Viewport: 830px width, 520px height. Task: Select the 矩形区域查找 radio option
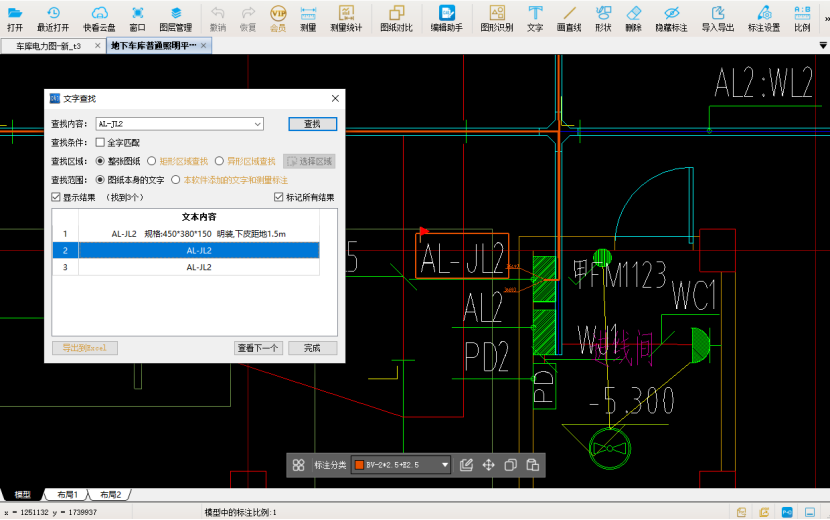coord(152,161)
